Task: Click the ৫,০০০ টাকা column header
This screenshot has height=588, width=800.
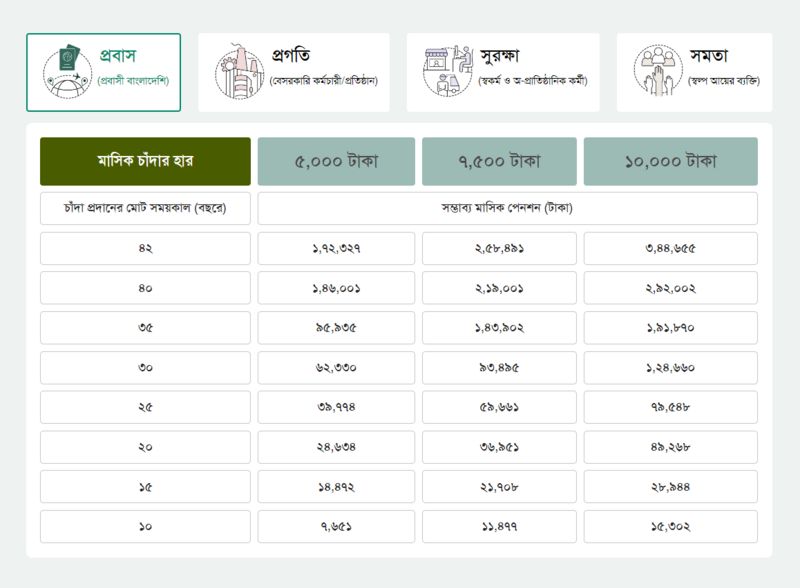Action: [336, 161]
